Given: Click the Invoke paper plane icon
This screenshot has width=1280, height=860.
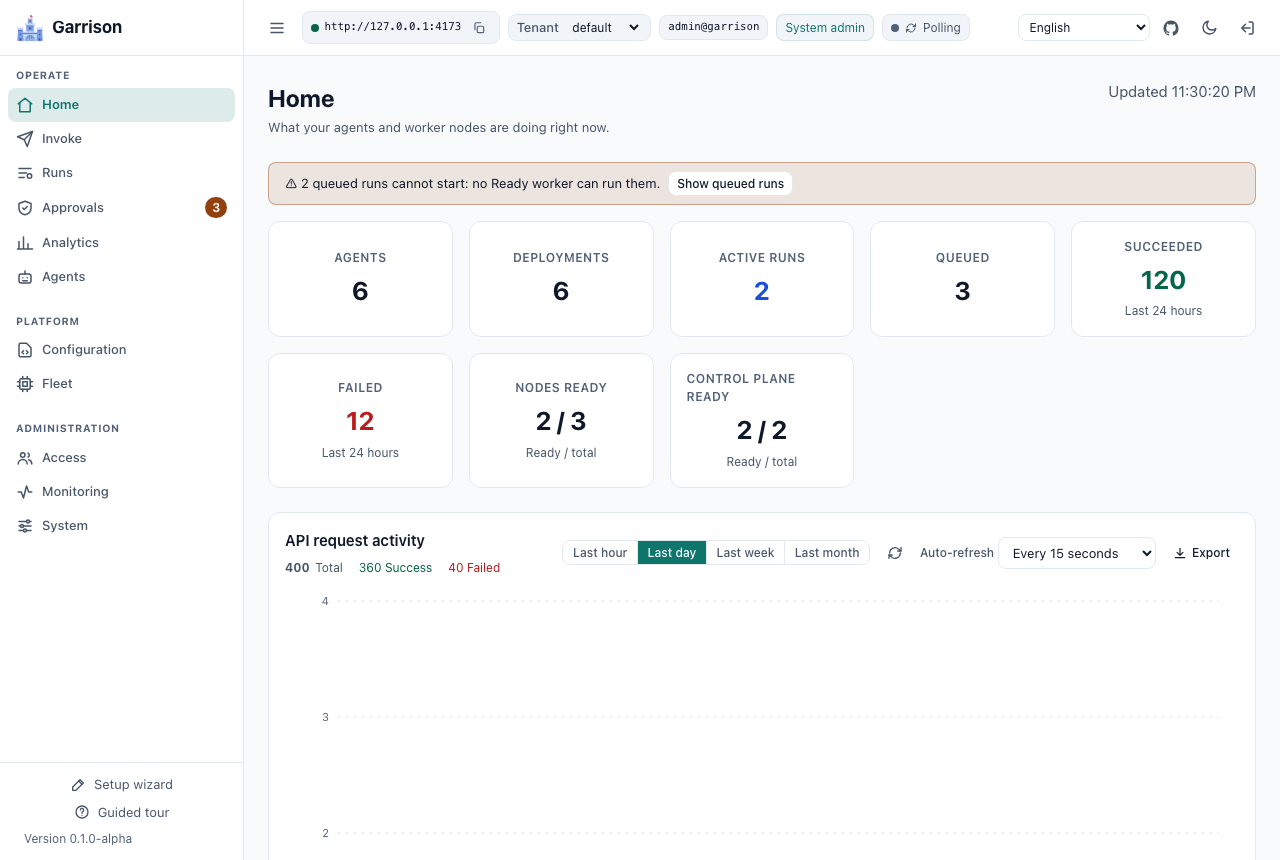Looking at the screenshot, I should [x=25, y=139].
